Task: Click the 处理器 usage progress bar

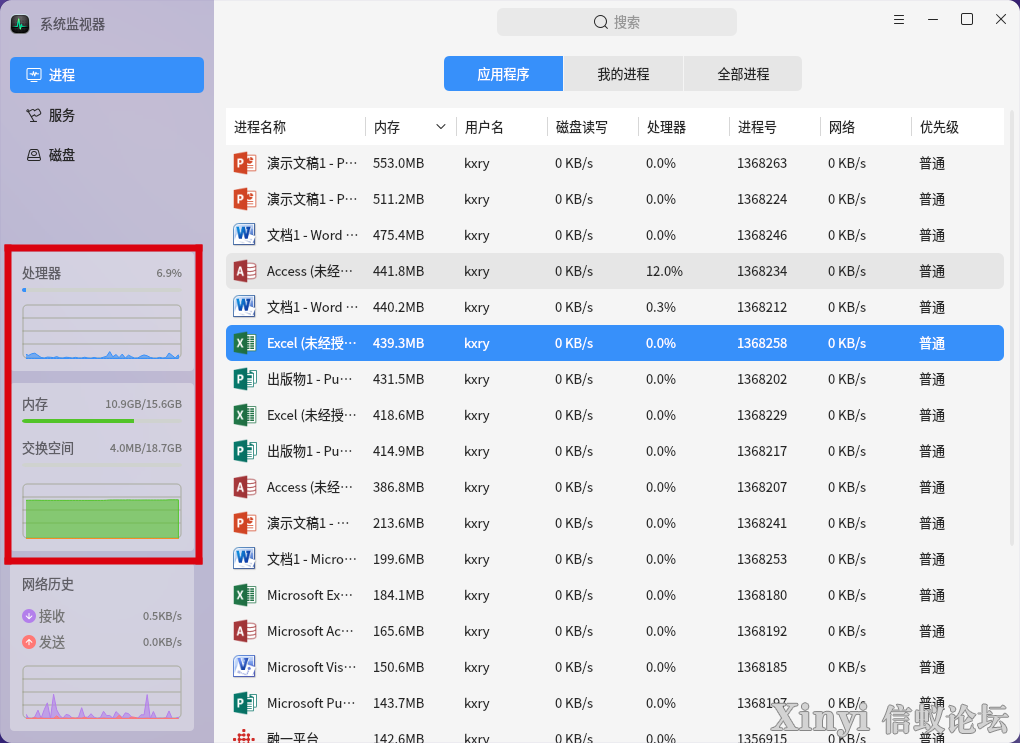Action: (101, 290)
